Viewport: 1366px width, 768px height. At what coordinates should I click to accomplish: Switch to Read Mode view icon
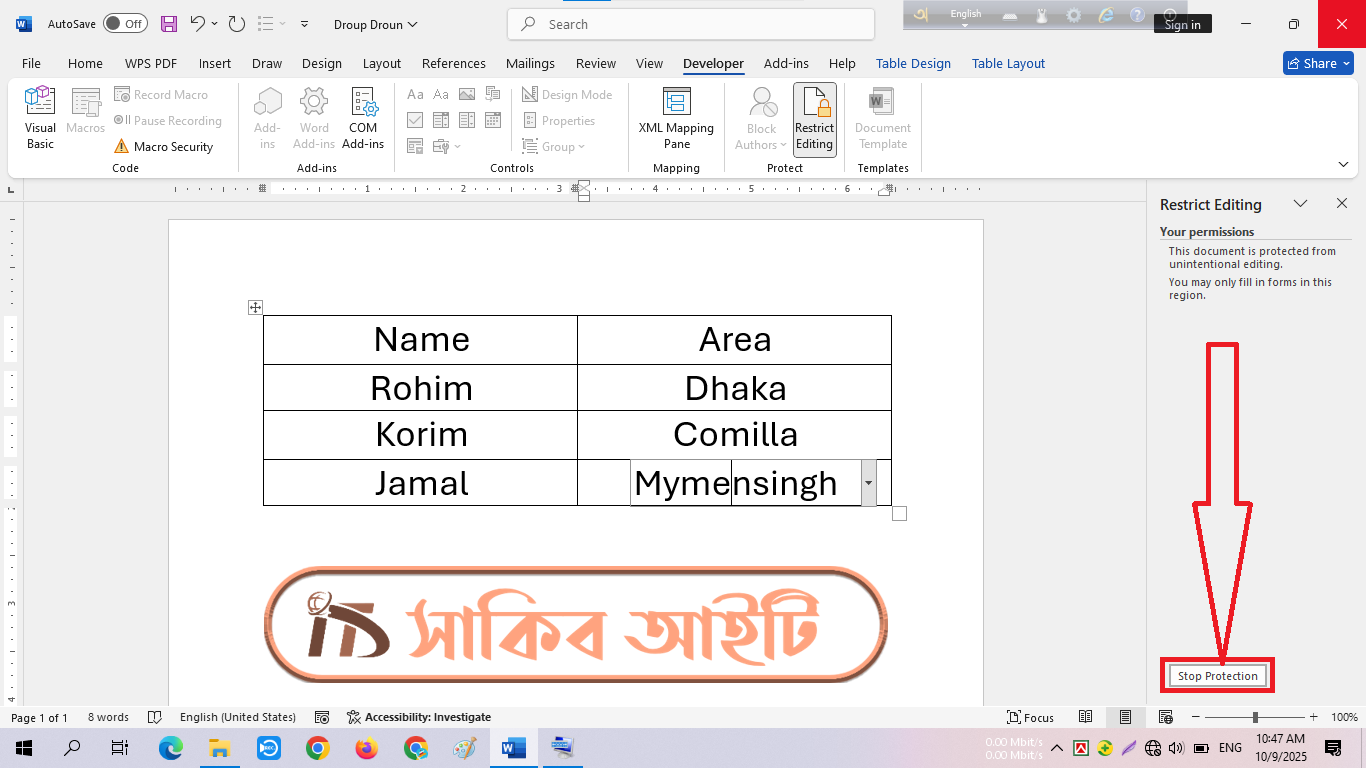coord(1085,717)
